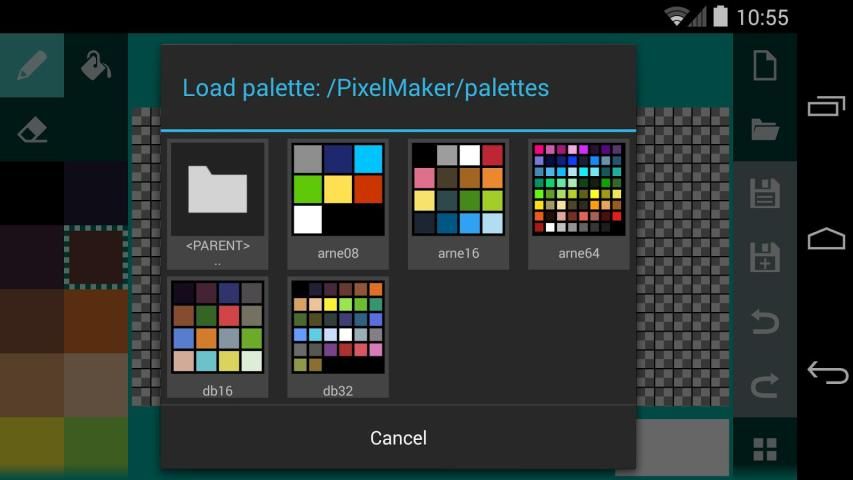Tap the save floppy disk icon
Screen dimensions: 853x480
pos(765,194)
